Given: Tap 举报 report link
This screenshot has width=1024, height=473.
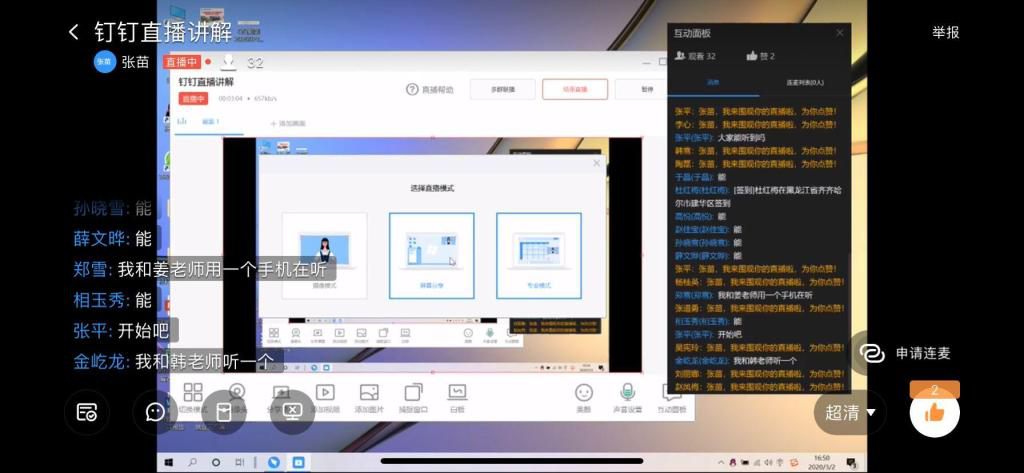Looking at the screenshot, I should click(945, 32).
